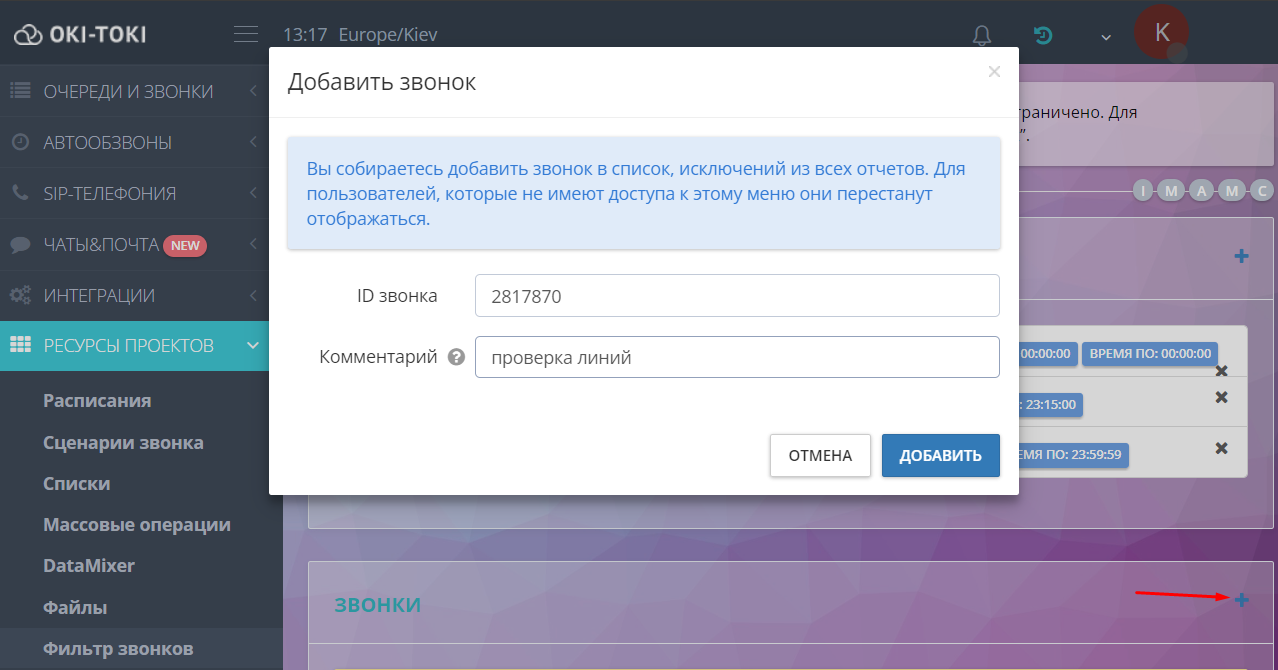Open Расписания submenu item
The height and width of the screenshot is (670, 1278).
coord(97,401)
